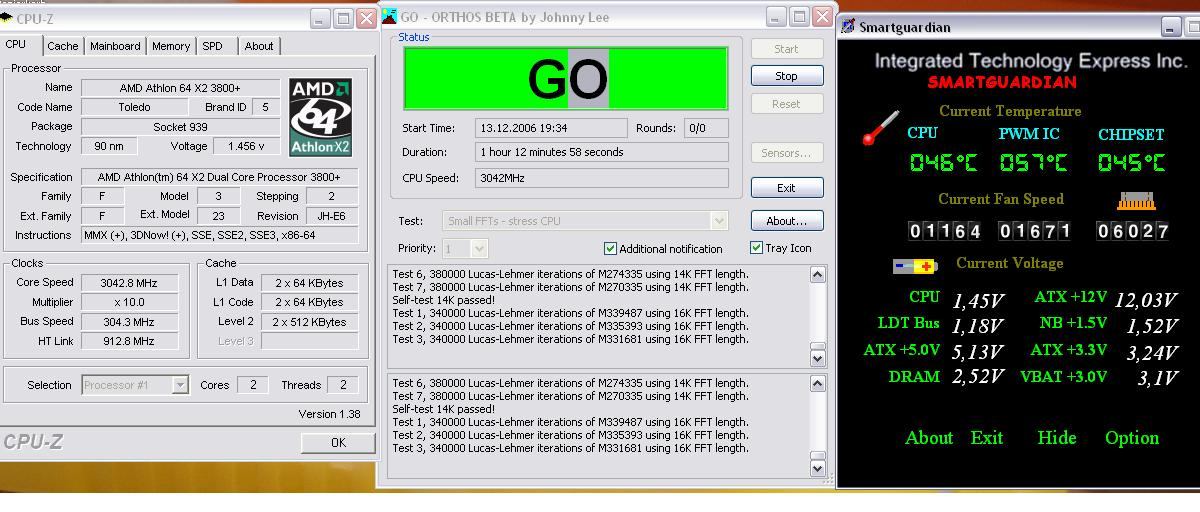
Task: Click the CPU temperature readout 046°C
Action: tap(943, 163)
